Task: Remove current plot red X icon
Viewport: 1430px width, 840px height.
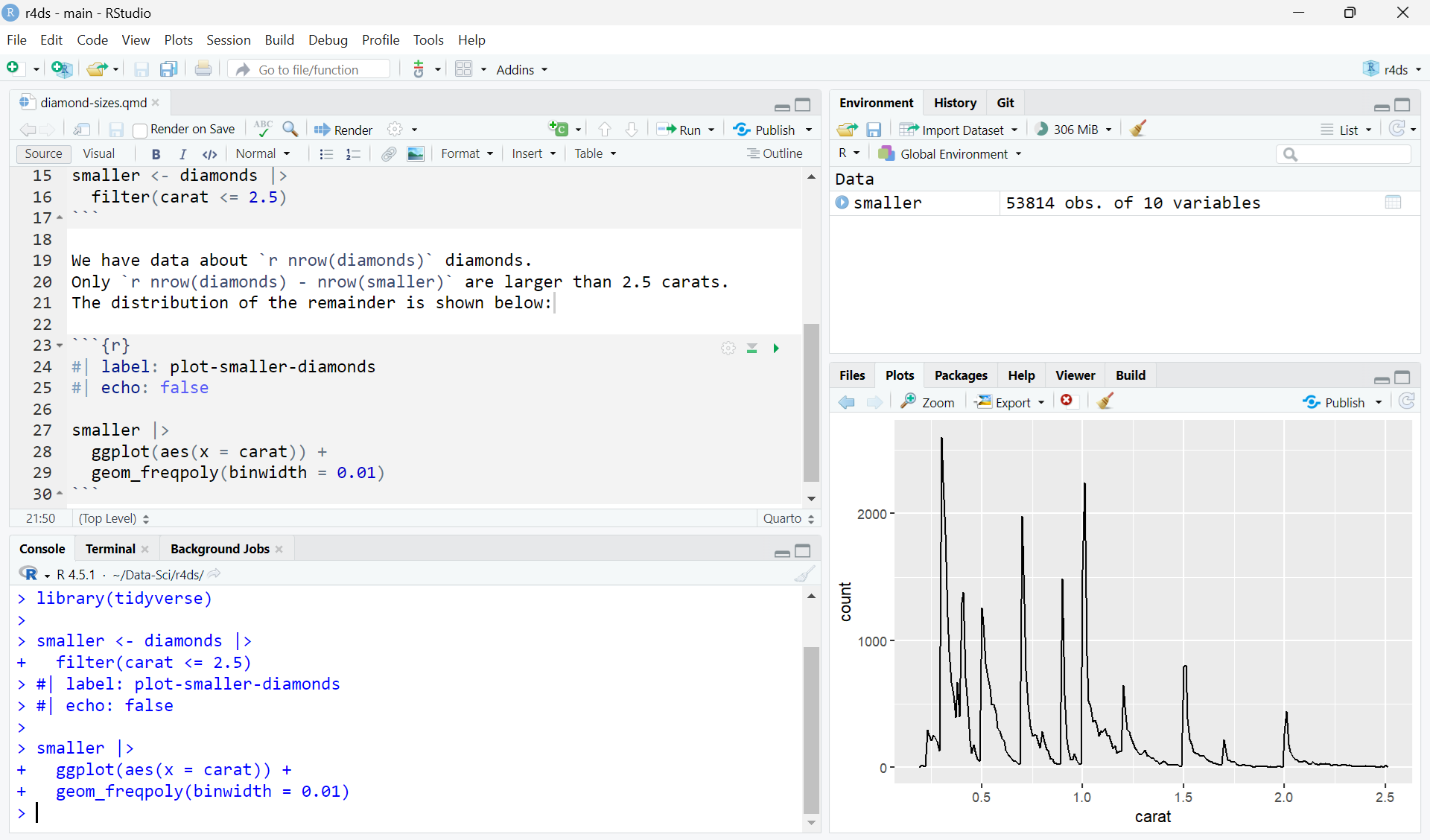Action: pyautogui.click(x=1067, y=401)
